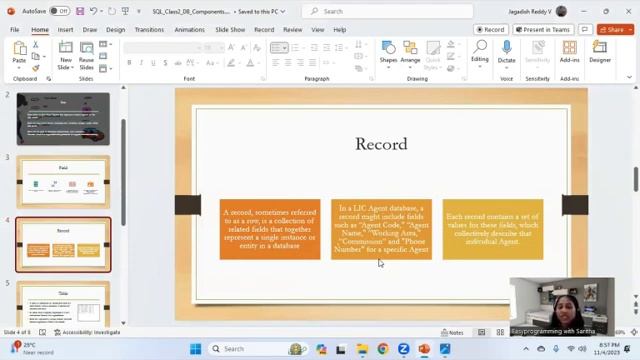Click the Cut scissors icon
Image resolution: width=640 pixels, height=360 pixels.
(x=36, y=44)
